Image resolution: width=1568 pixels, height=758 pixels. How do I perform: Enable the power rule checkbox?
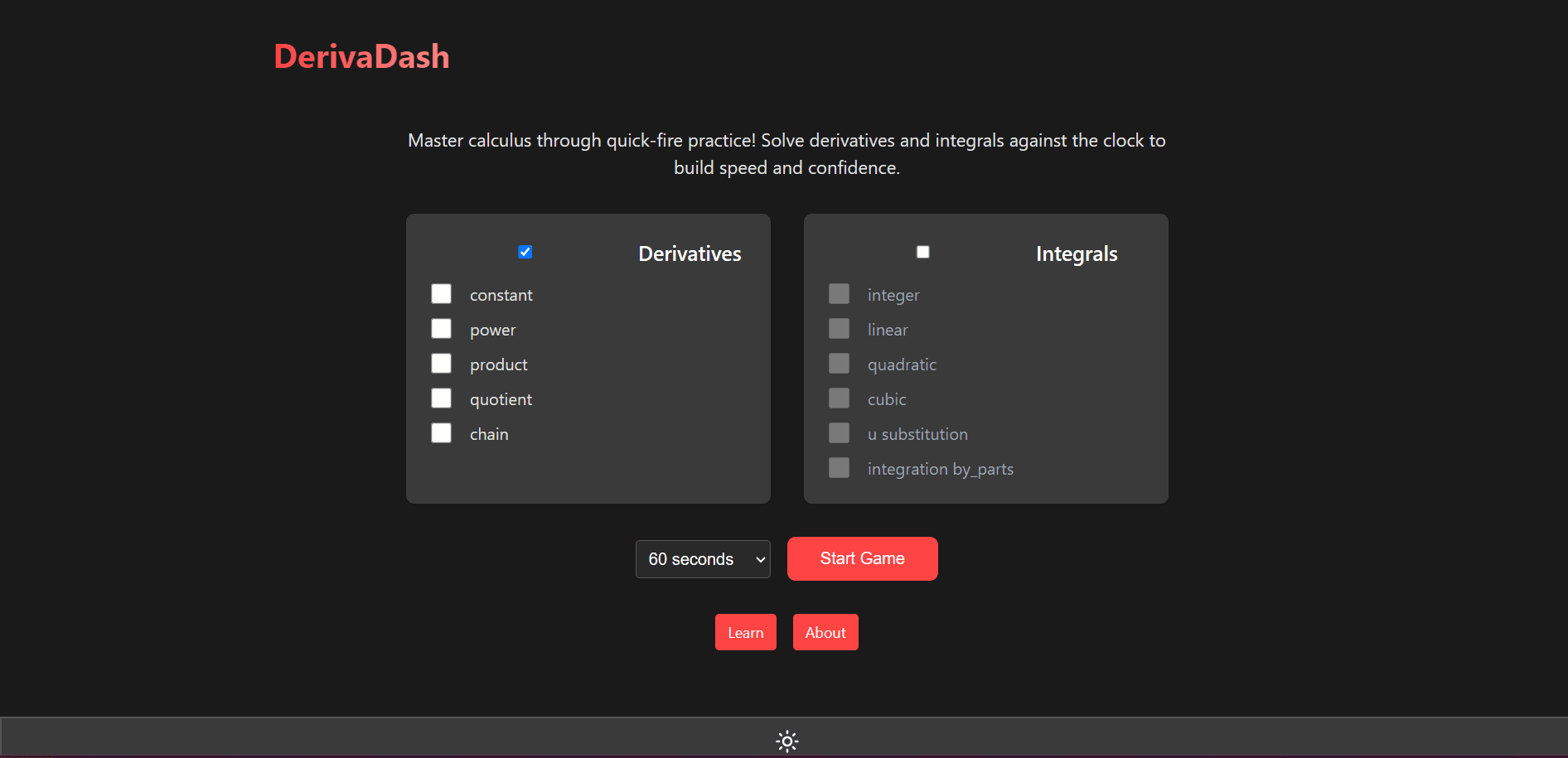[x=441, y=328]
